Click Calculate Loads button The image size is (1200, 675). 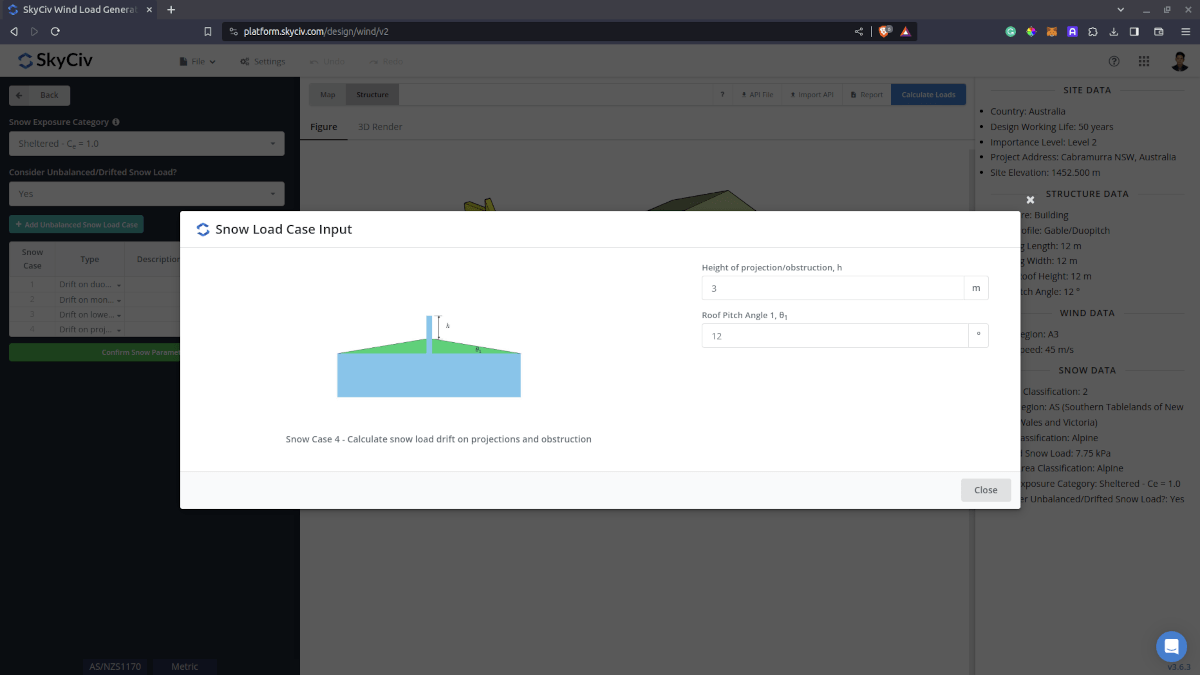point(929,95)
